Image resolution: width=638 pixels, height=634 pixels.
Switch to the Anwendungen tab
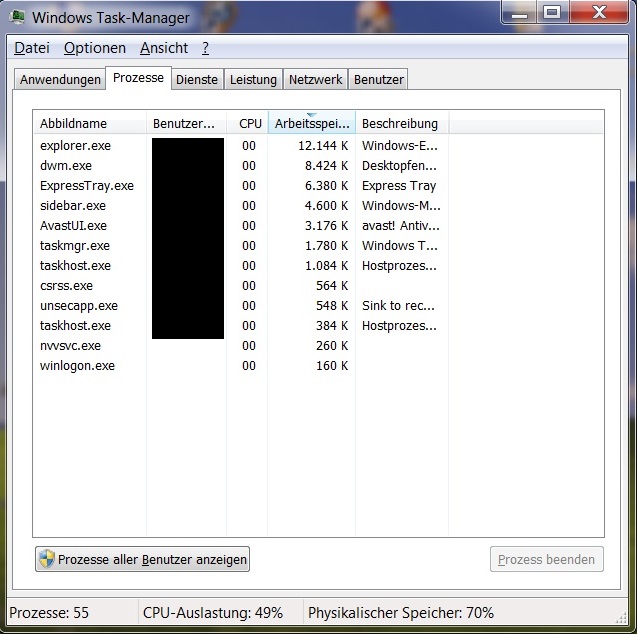point(60,79)
